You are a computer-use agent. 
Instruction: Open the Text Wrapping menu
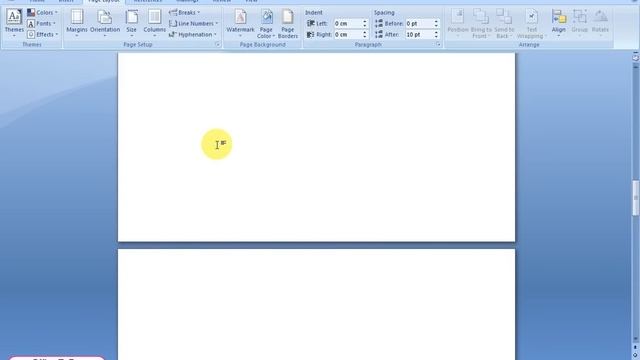coord(531,24)
